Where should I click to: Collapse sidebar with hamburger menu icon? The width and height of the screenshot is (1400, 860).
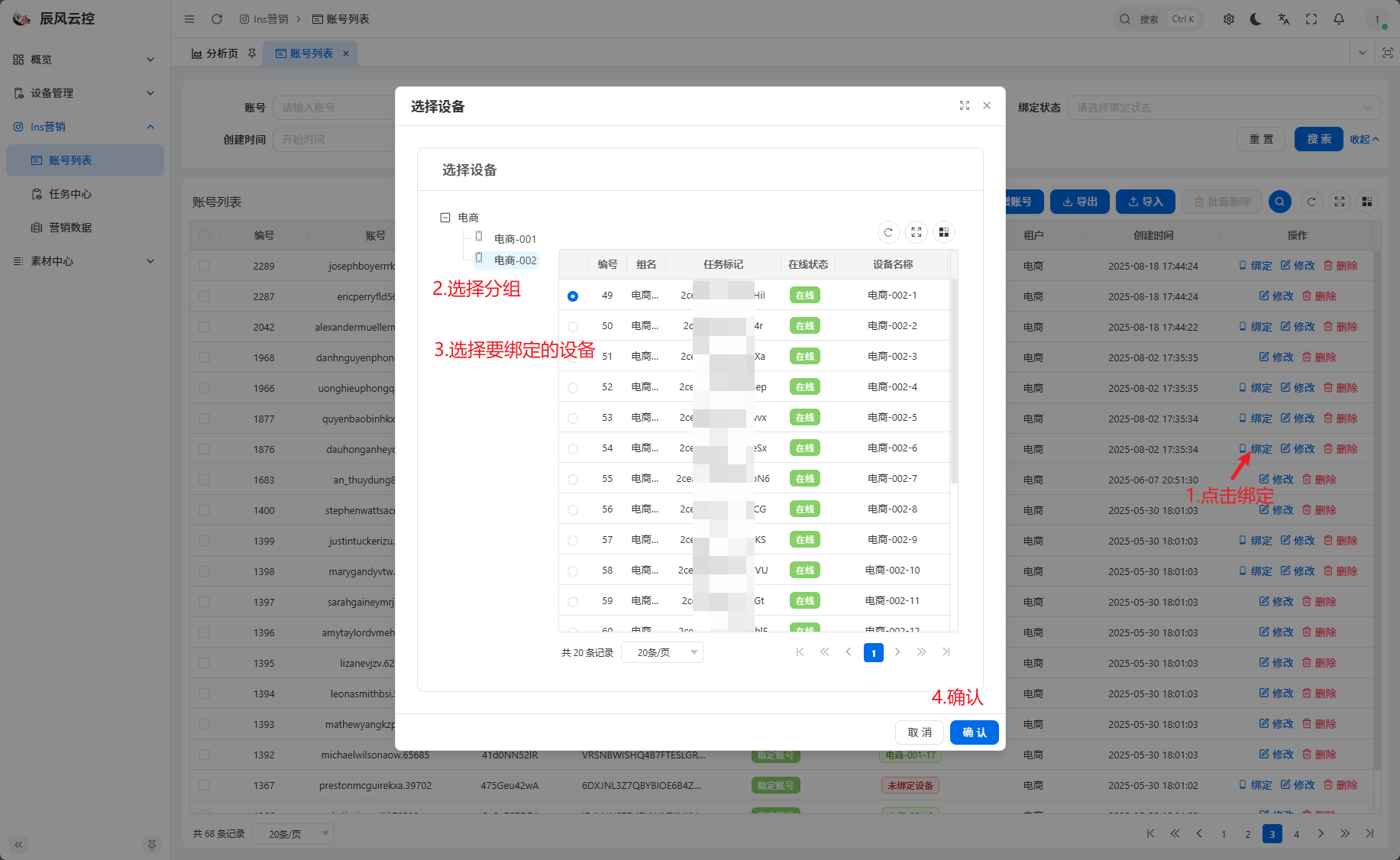pos(189,19)
